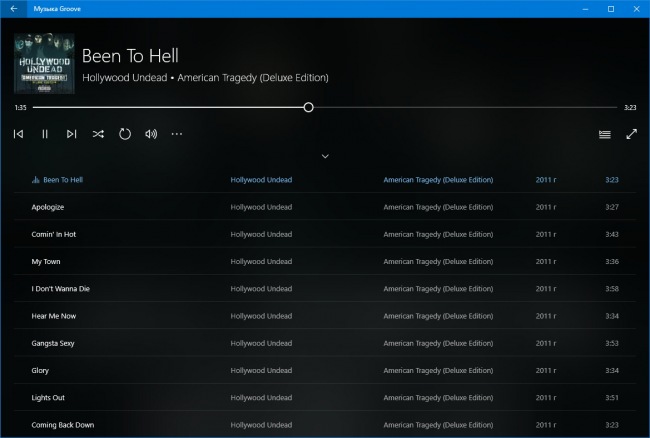The width and height of the screenshot is (650, 438).
Task: Go back with the title bar arrow
Action: pyautogui.click(x=14, y=9)
